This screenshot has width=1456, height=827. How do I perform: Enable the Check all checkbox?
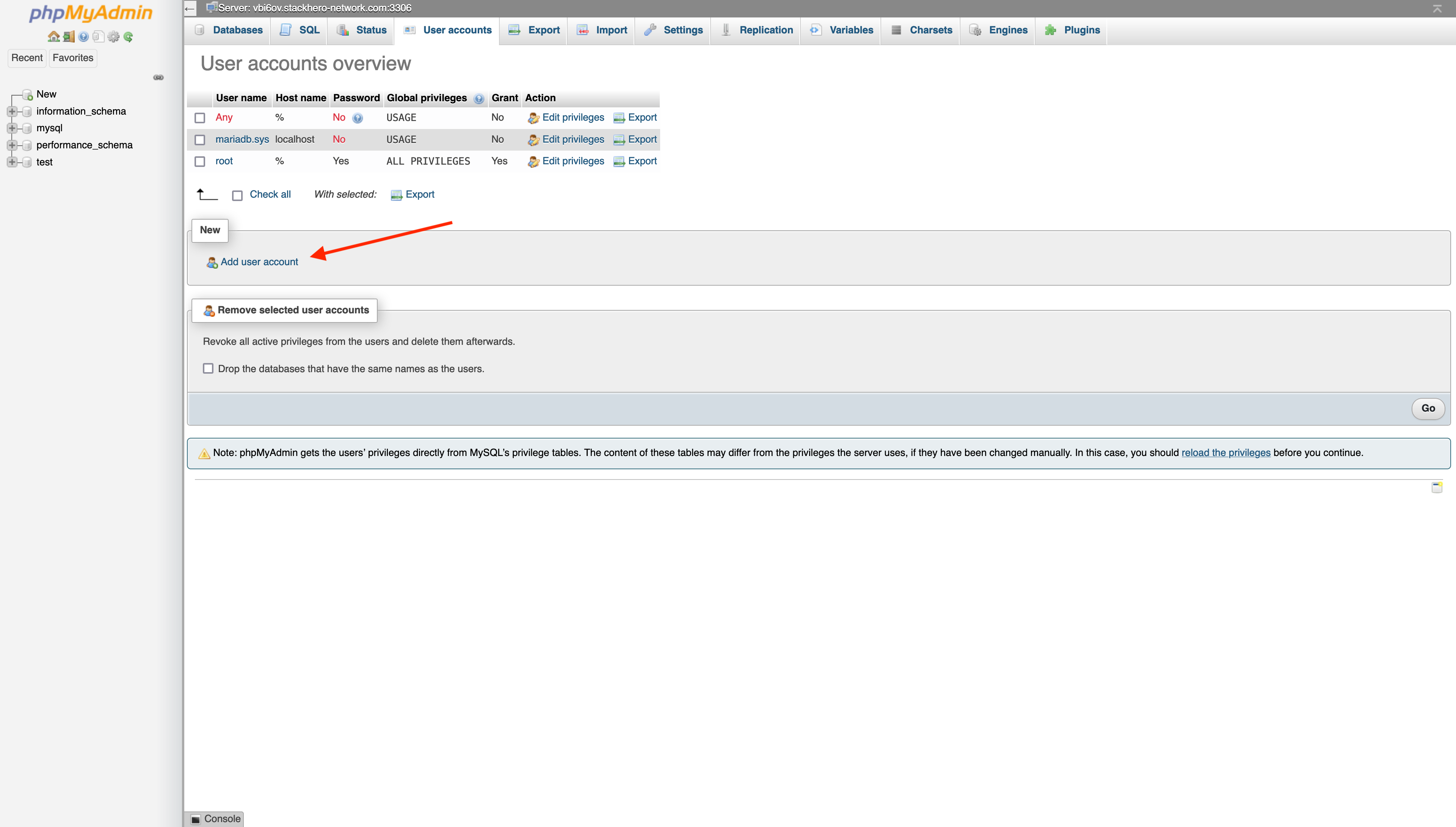(x=237, y=195)
